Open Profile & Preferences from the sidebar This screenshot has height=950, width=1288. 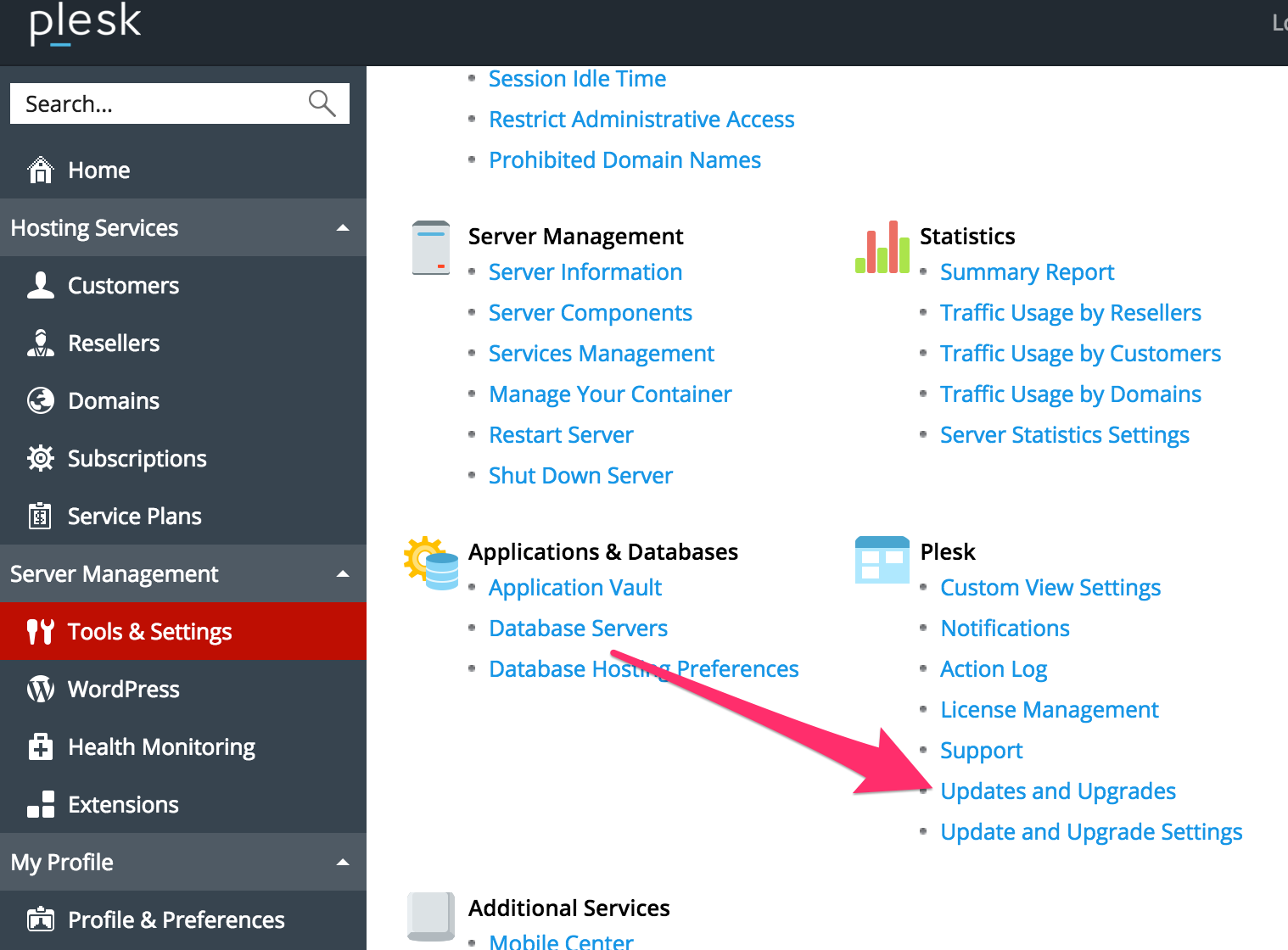pos(176,919)
